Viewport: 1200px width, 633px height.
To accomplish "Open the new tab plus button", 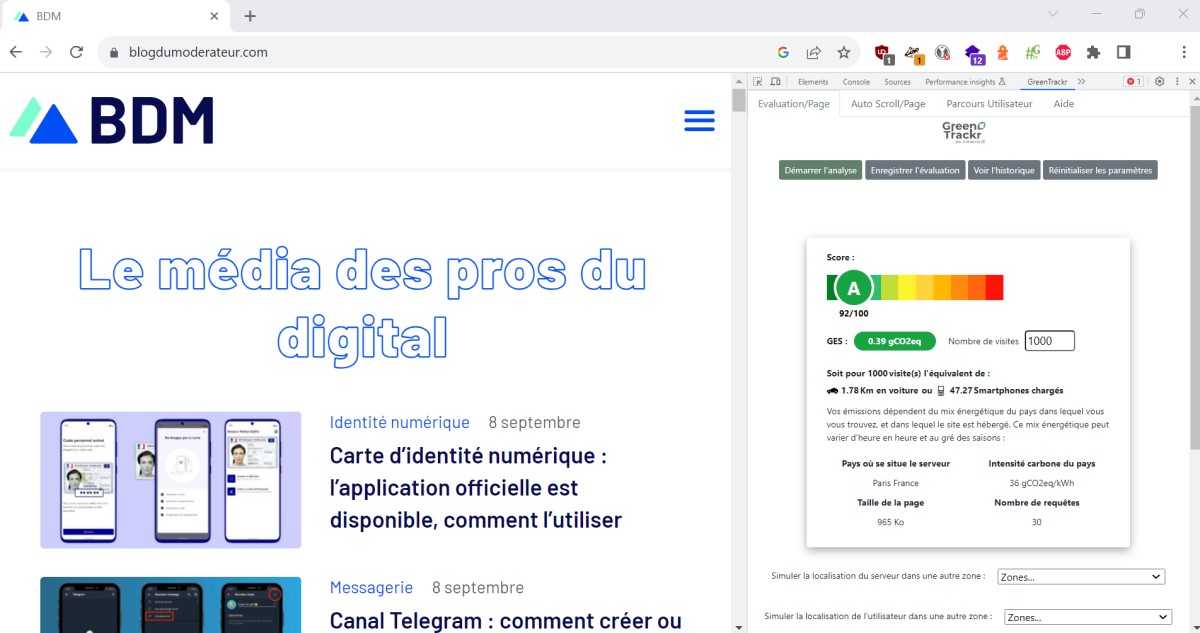I will click(250, 16).
